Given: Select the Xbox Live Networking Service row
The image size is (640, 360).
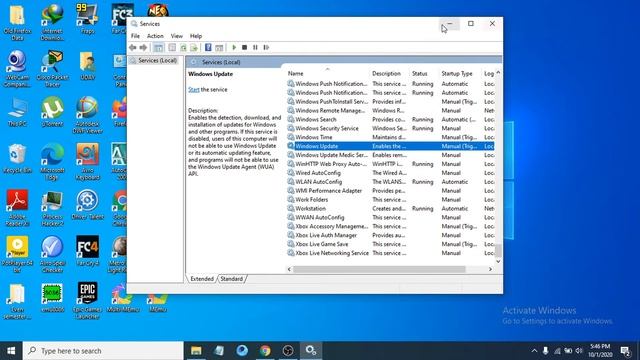Looking at the screenshot, I should click(390, 253).
